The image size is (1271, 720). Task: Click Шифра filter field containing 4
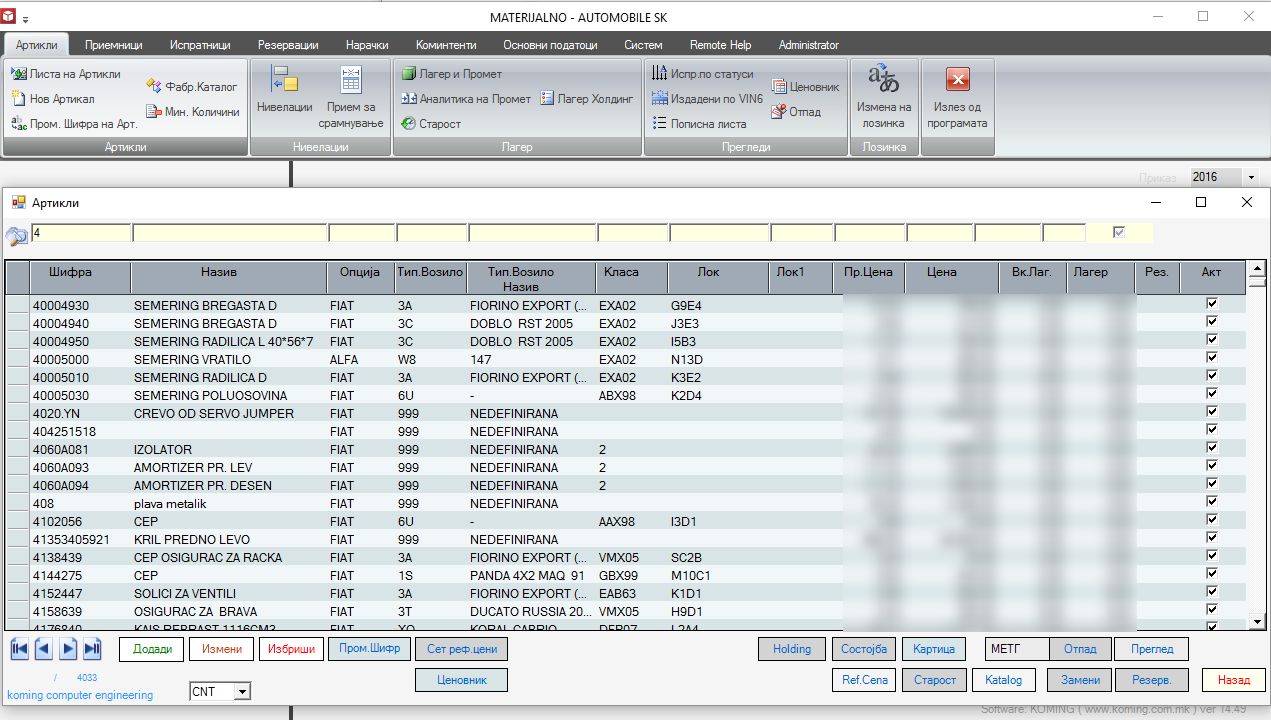80,233
